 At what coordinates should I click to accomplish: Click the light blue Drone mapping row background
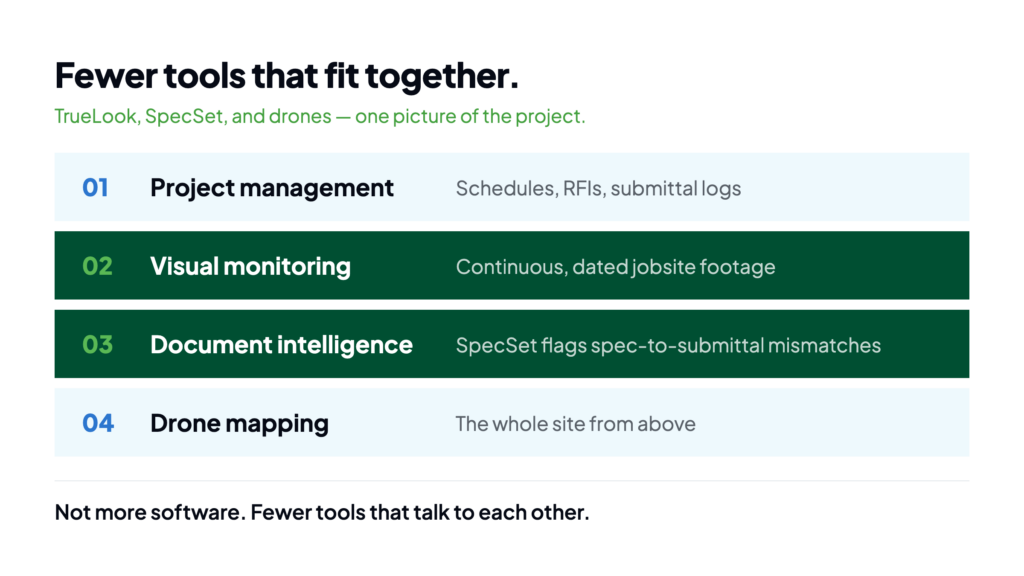point(512,422)
